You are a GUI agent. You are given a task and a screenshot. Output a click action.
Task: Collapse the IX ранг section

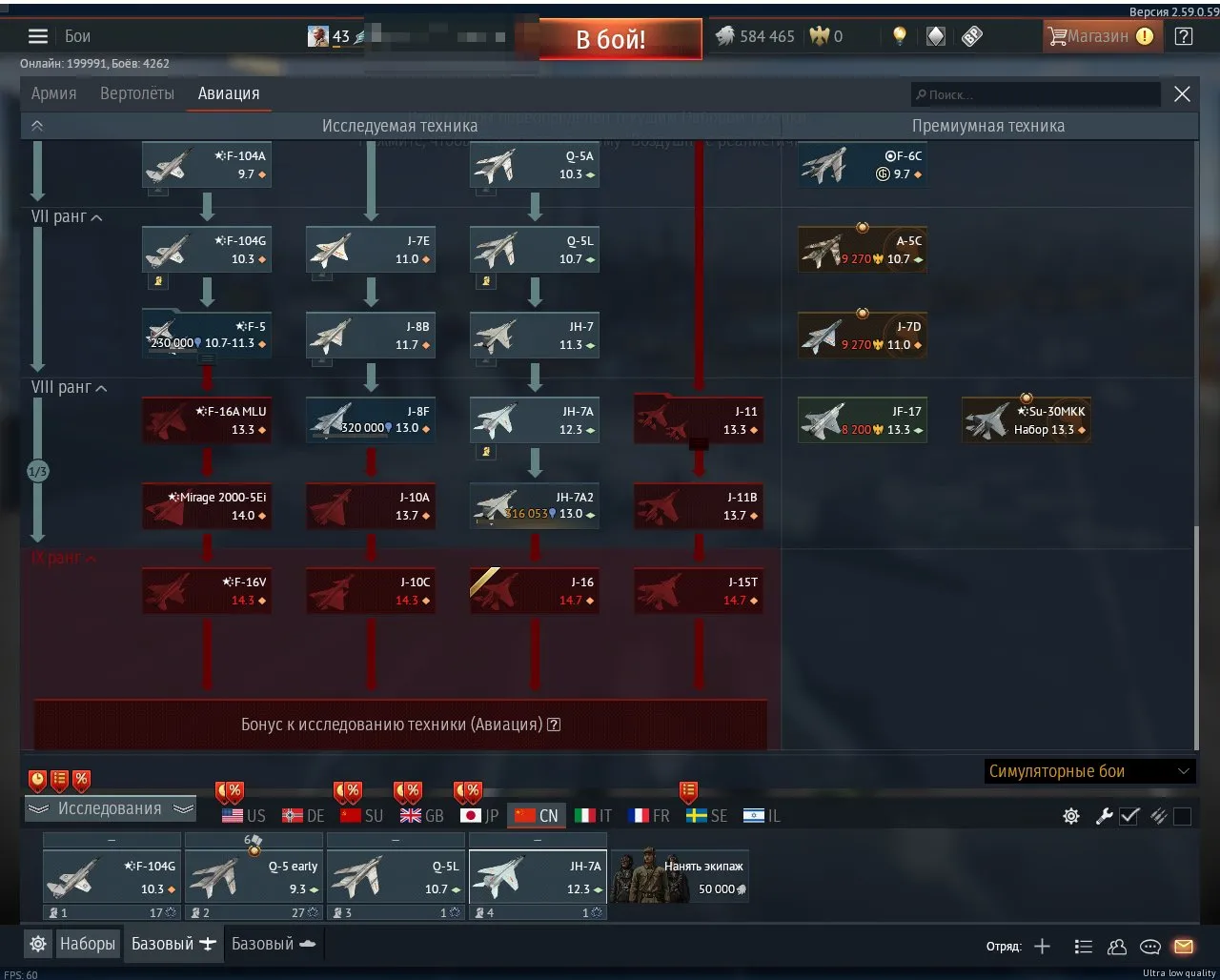pyautogui.click(x=64, y=558)
